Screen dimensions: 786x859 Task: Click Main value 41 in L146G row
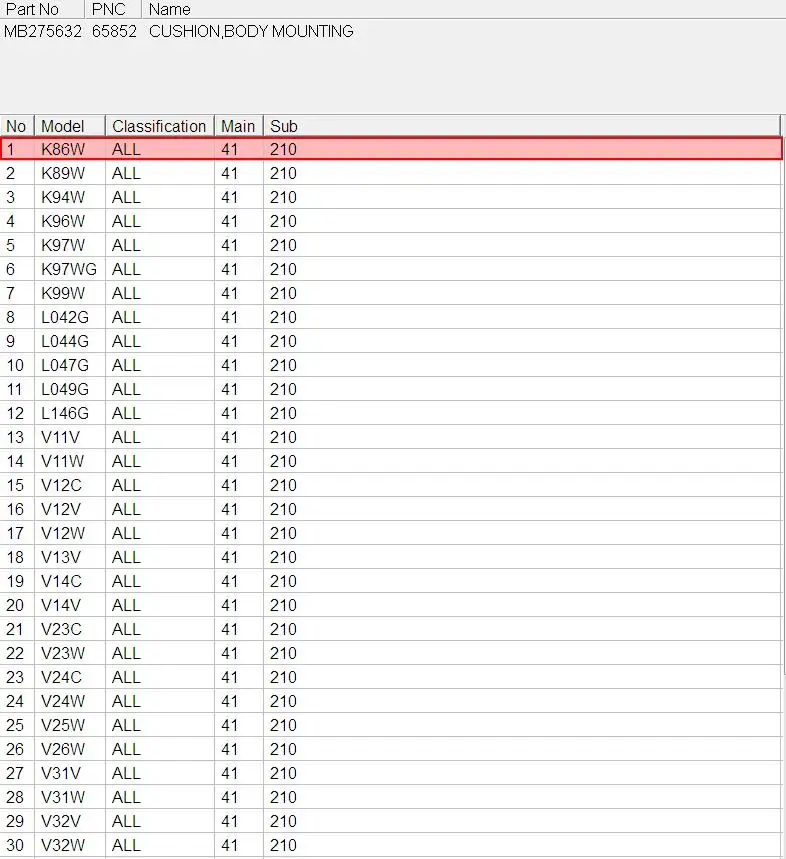238,413
